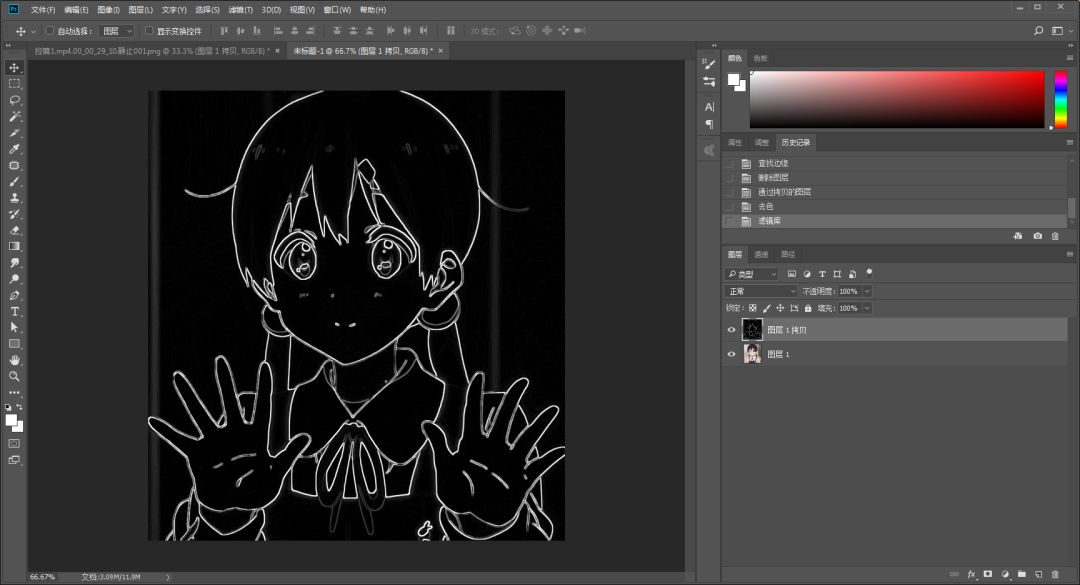Screen dimensions: 1080x585
Task: Select the Eyedropper tool
Action: [14, 149]
